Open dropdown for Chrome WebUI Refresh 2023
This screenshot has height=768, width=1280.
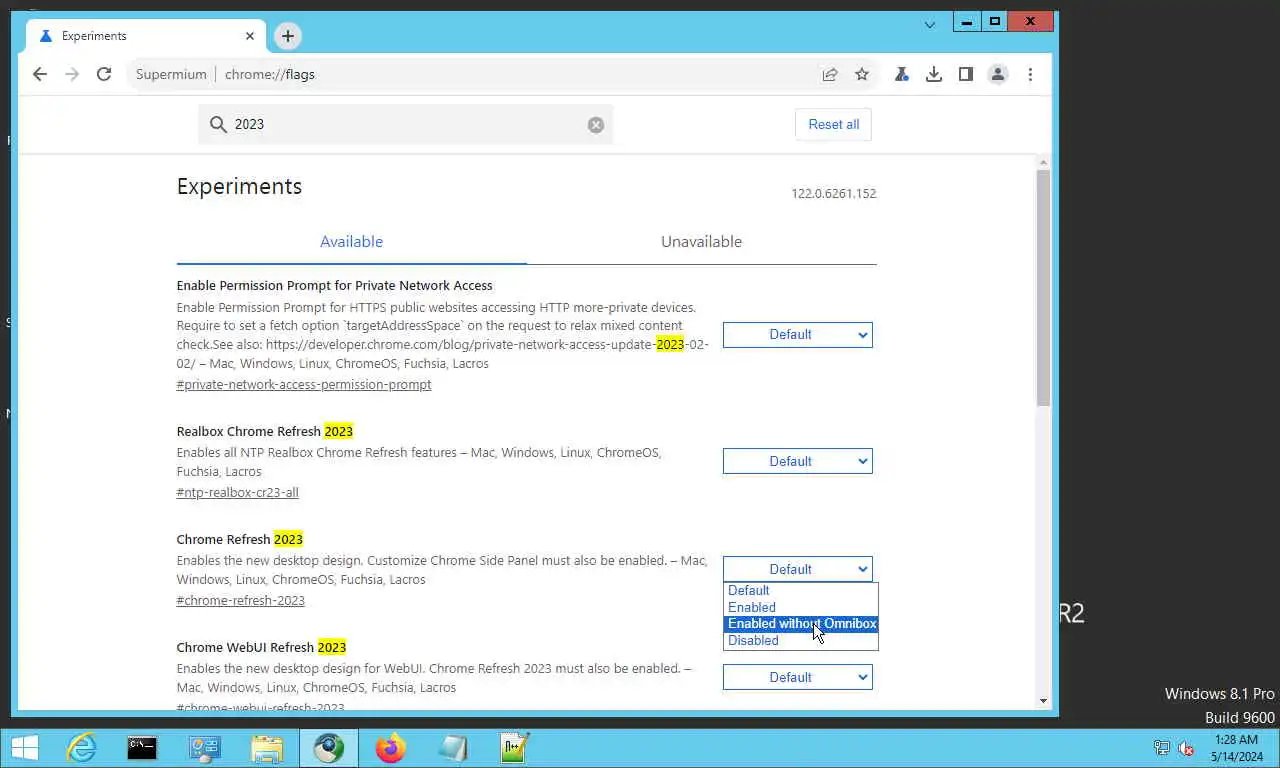click(798, 677)
